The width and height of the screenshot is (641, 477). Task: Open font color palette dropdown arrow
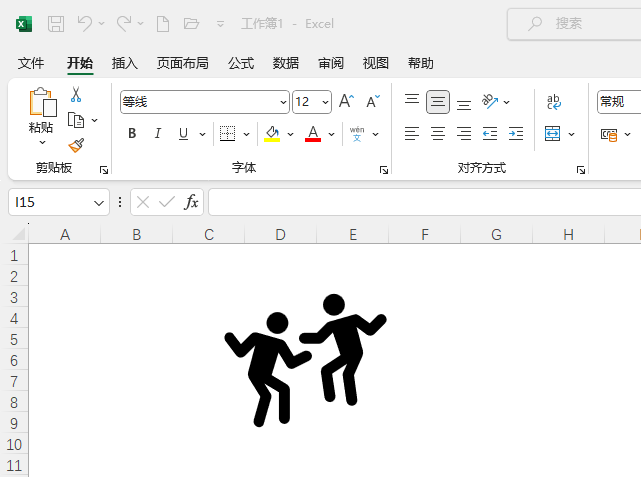332,134
